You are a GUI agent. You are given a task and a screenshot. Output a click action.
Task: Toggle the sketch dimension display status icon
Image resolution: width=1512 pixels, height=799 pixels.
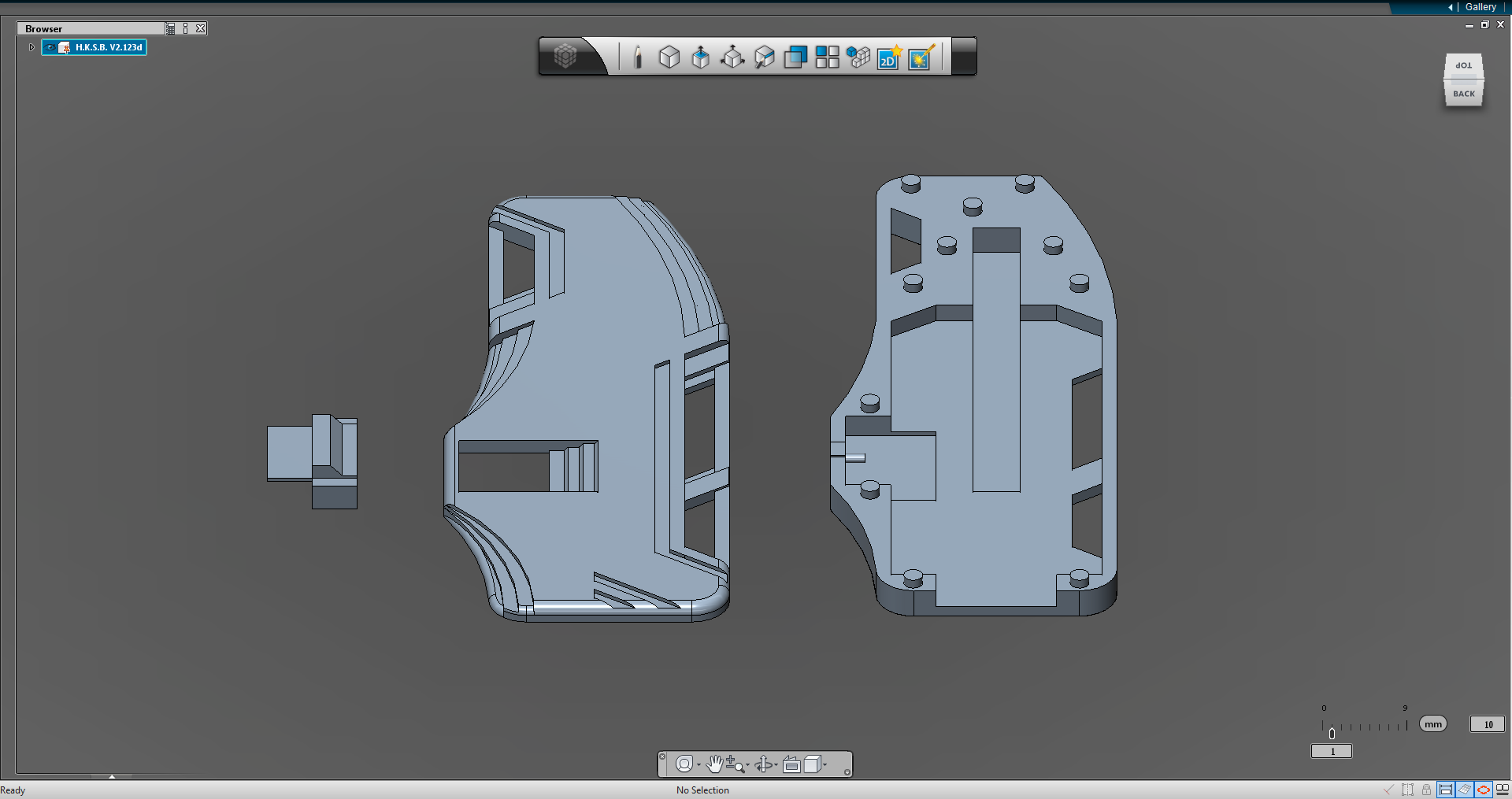coord(1446,790)
